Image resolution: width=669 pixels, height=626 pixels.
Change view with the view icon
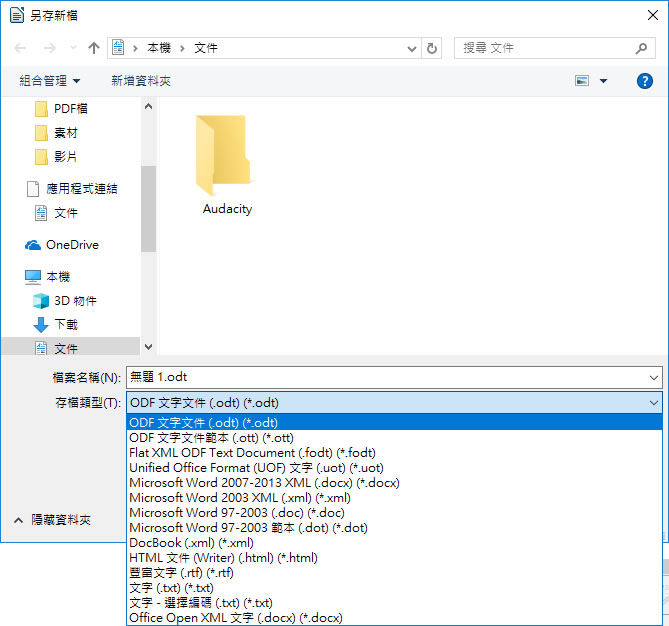pos(582,81)
